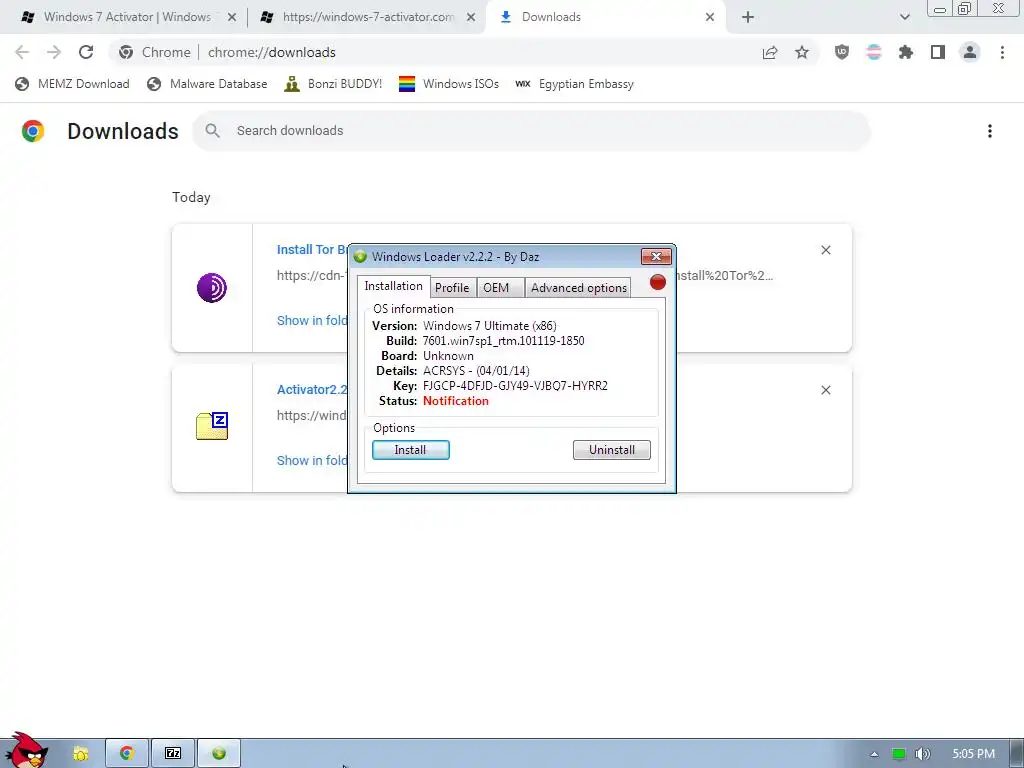
Task: Open Chrome's three-dot main menu
Action: pyautogui.click(x=1002, y=52)
